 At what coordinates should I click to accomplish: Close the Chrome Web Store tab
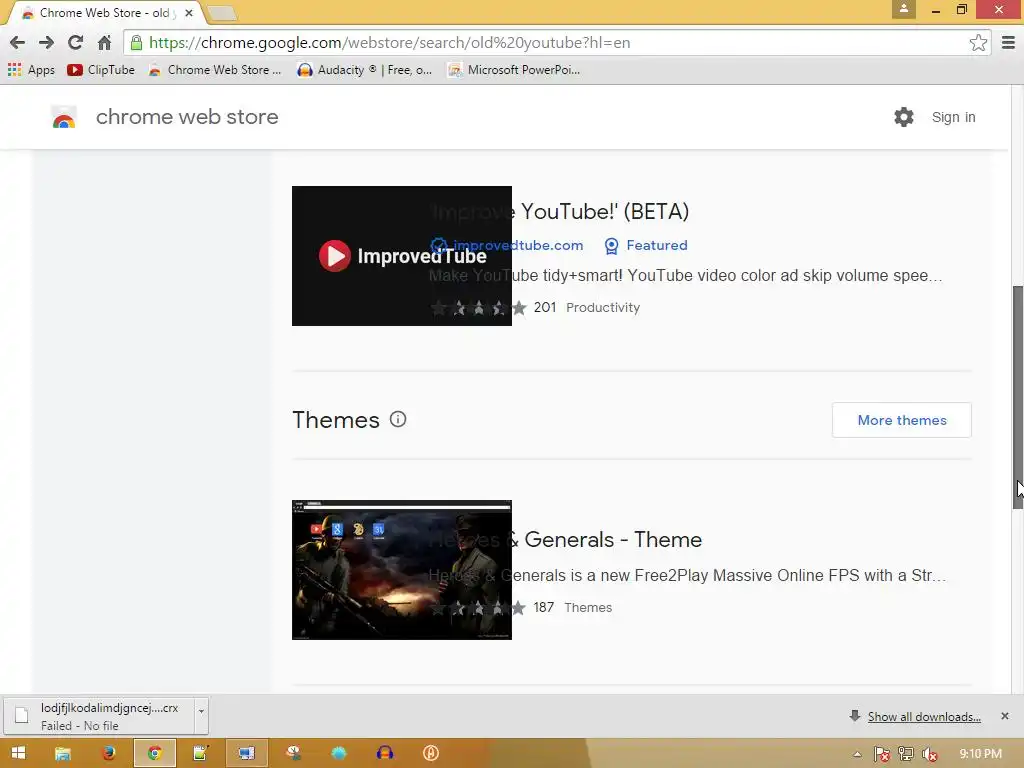189,12
